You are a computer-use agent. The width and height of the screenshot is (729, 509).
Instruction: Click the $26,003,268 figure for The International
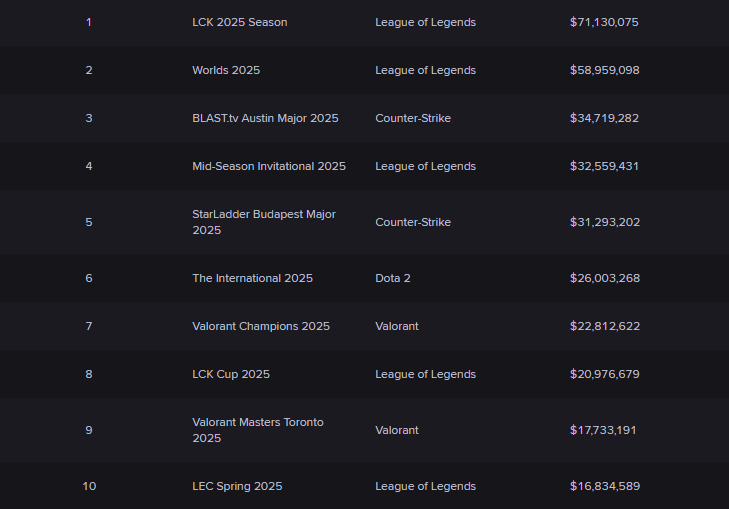point(604,278)
